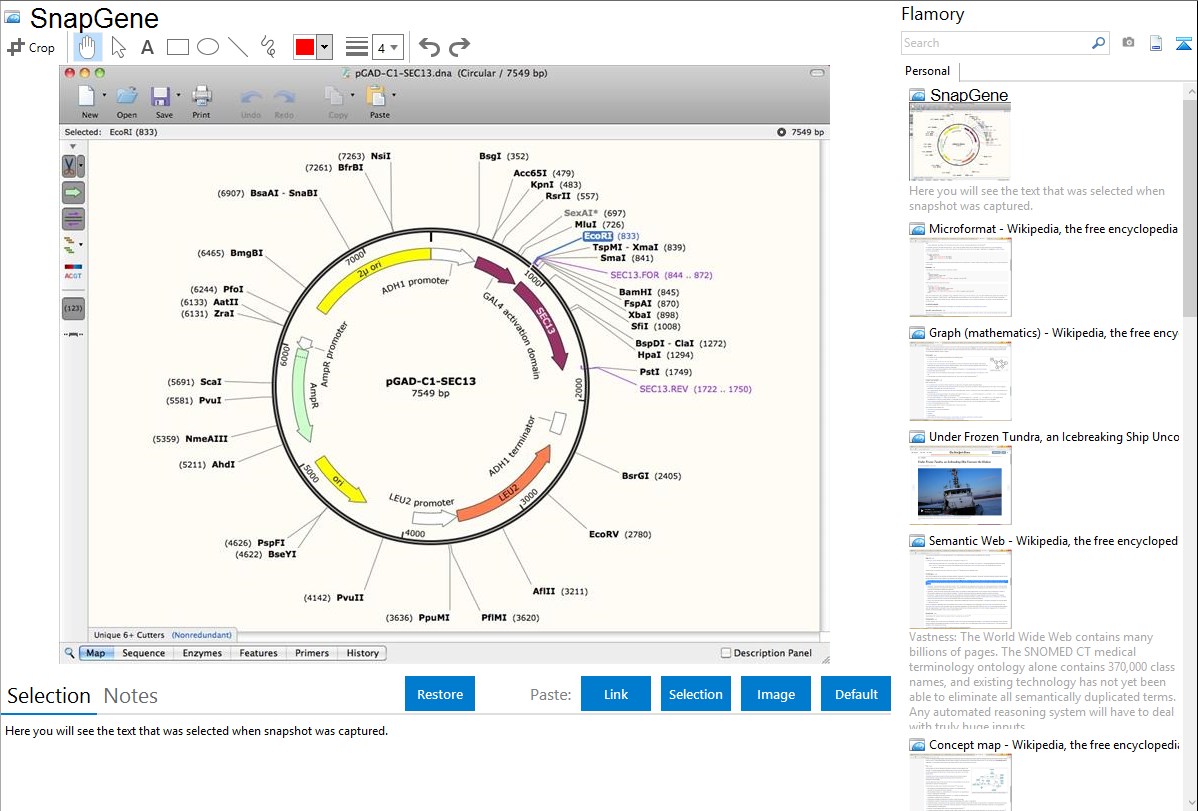
Task: Click the Copy icon in SnapGene toolbar
Action: coord(334,96)
